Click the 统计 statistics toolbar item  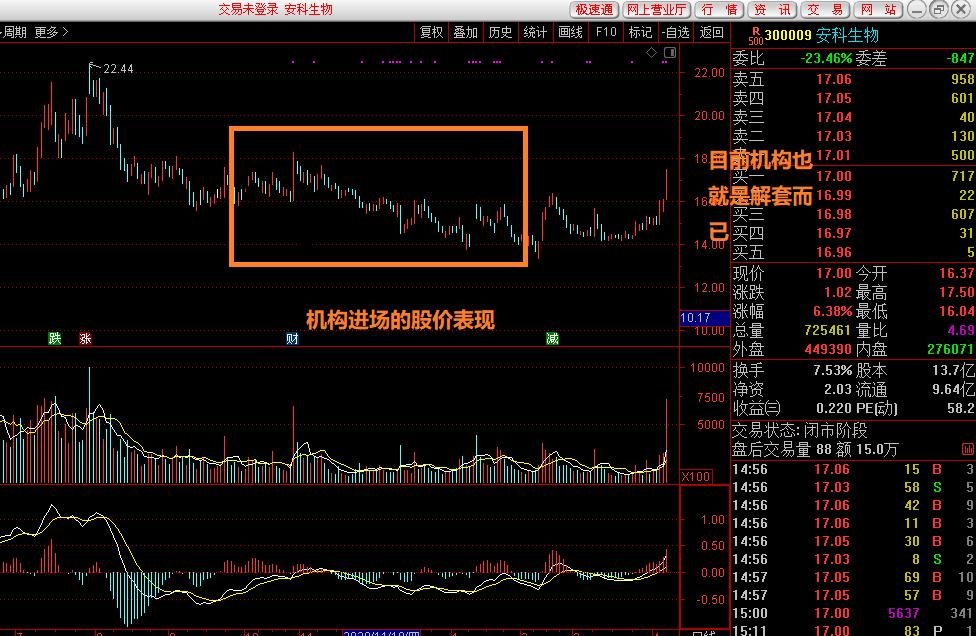tap(535, 32)
